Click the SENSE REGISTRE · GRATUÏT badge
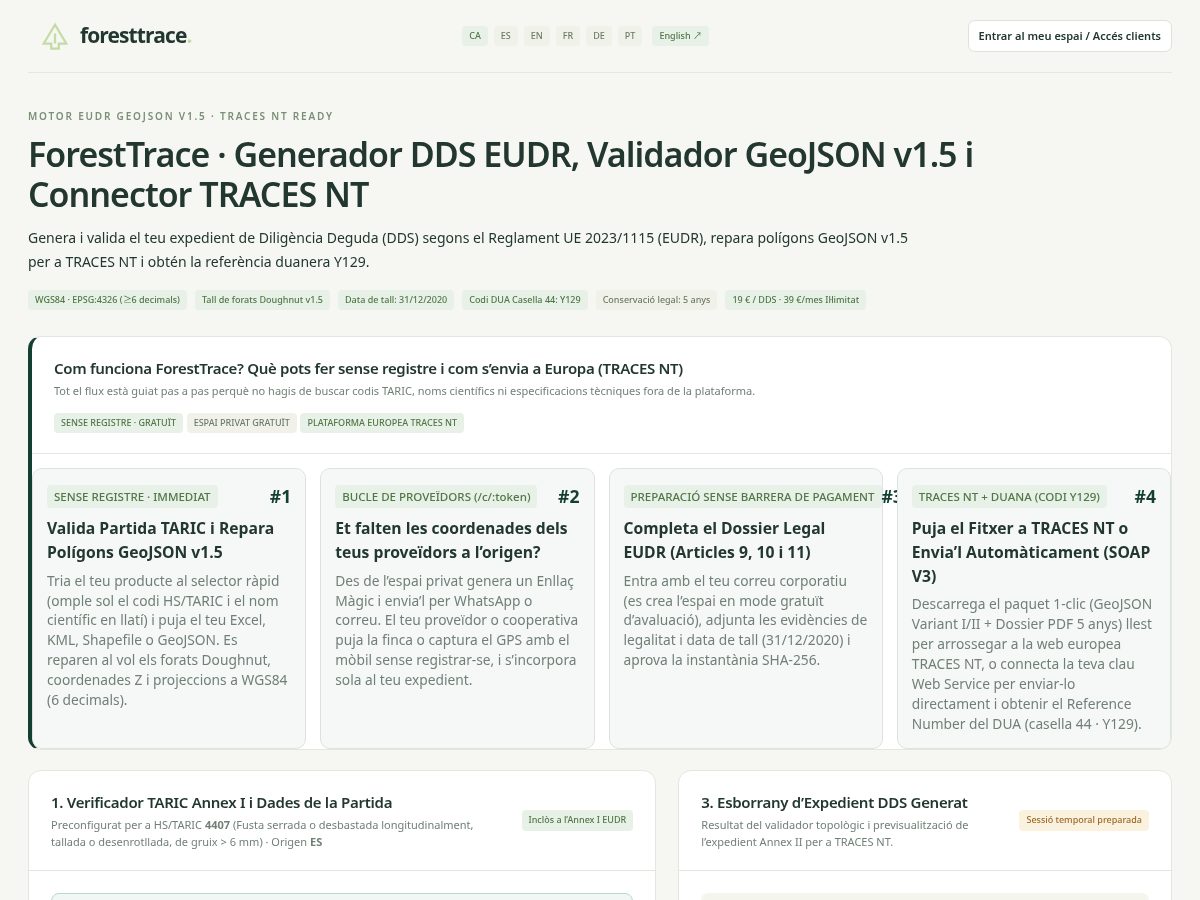 click(118, 423)
